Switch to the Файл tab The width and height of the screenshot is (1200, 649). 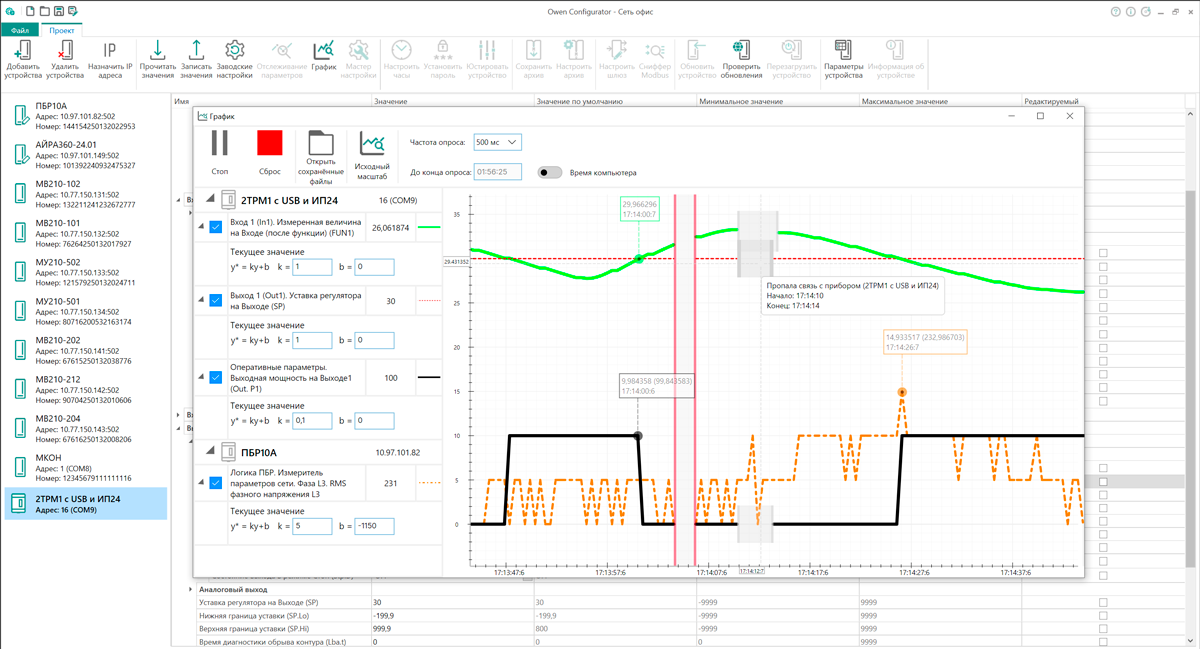[x=20, y=31]
